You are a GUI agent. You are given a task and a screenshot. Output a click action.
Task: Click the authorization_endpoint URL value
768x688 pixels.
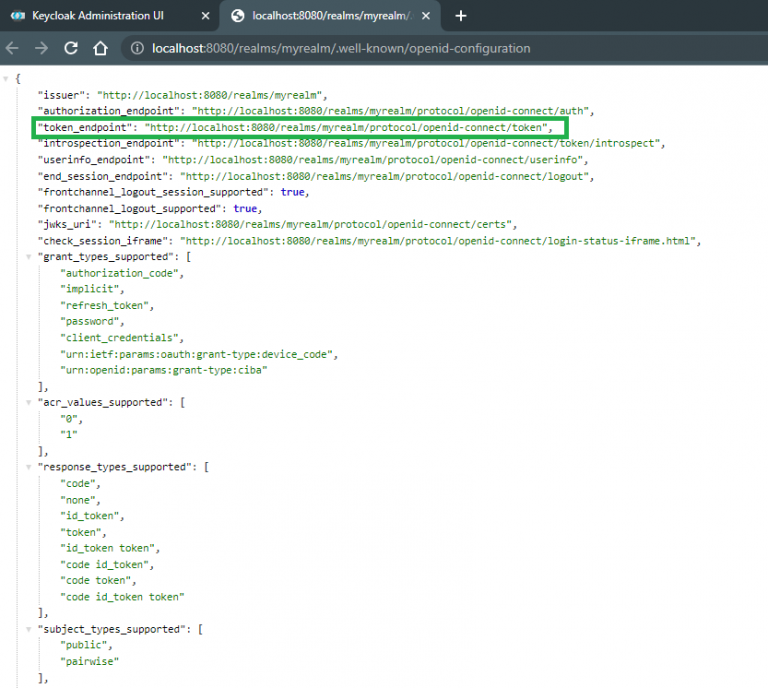(390, 111)
